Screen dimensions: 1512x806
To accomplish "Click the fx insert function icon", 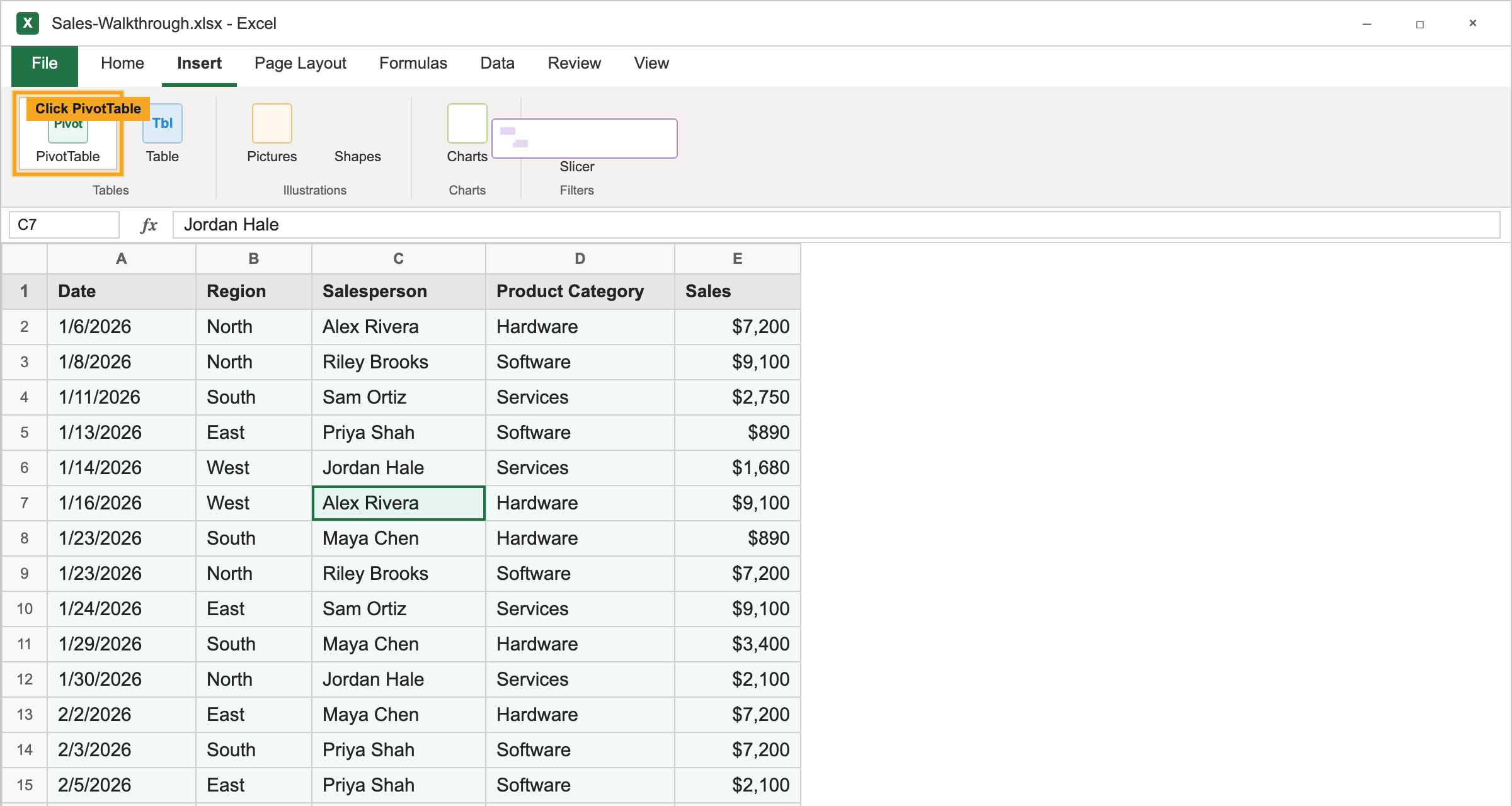I will point(149,225).
